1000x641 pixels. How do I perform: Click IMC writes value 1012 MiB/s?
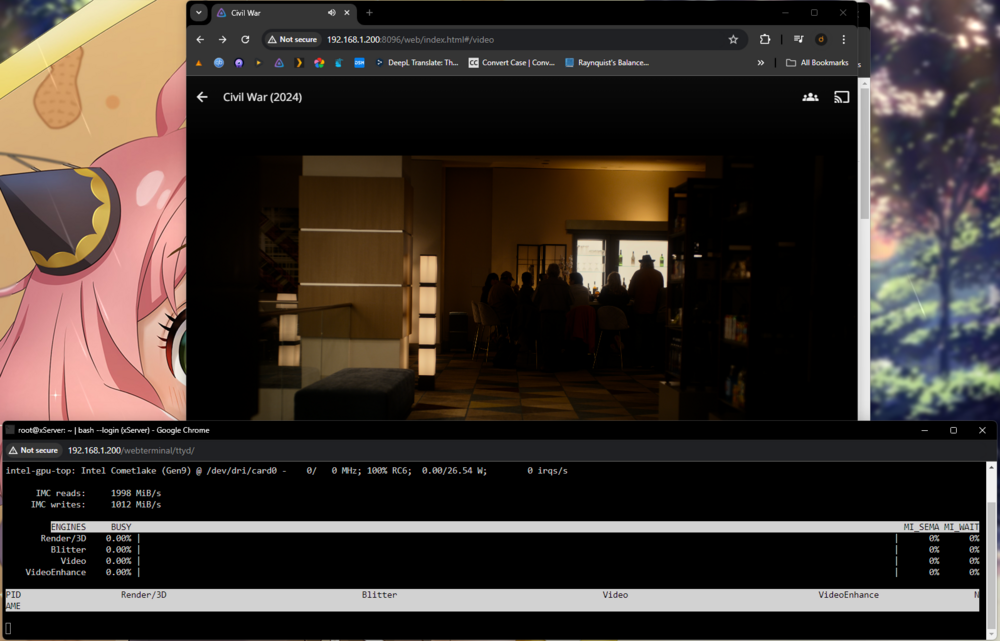coord(136,505)
